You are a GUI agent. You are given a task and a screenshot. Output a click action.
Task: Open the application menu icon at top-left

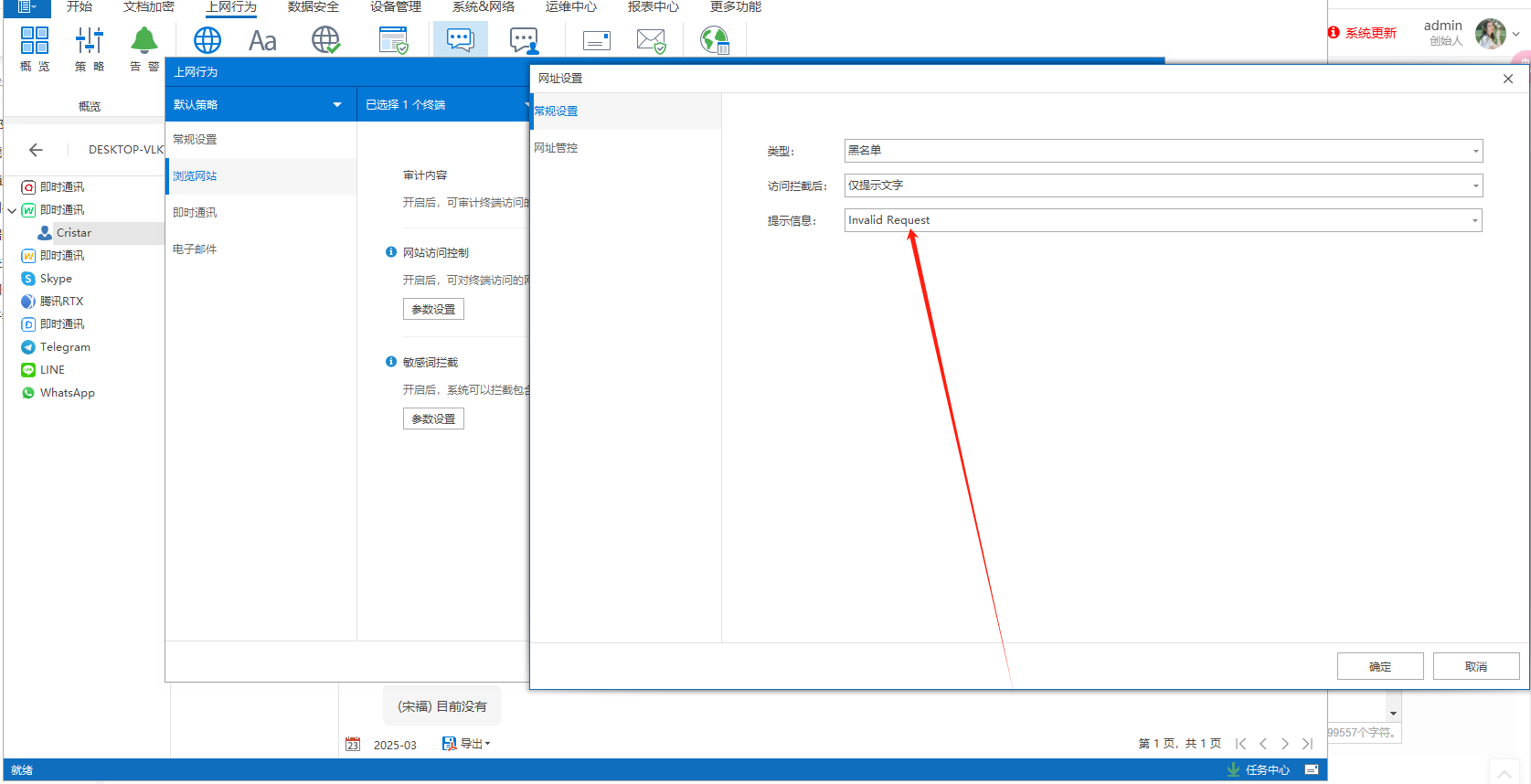(x=27, y=6)
